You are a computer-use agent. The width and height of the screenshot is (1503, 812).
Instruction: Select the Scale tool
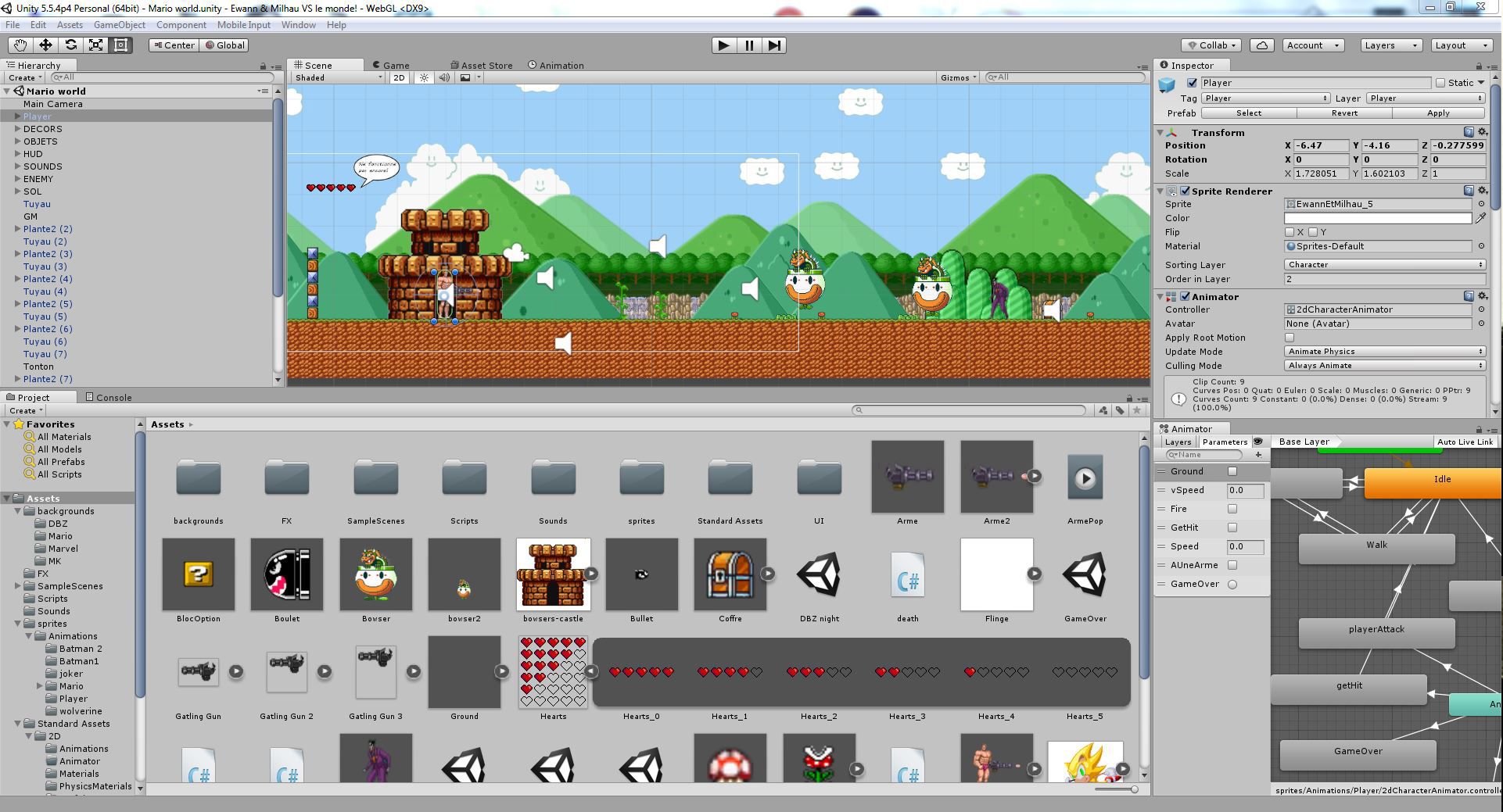[95, 45]
